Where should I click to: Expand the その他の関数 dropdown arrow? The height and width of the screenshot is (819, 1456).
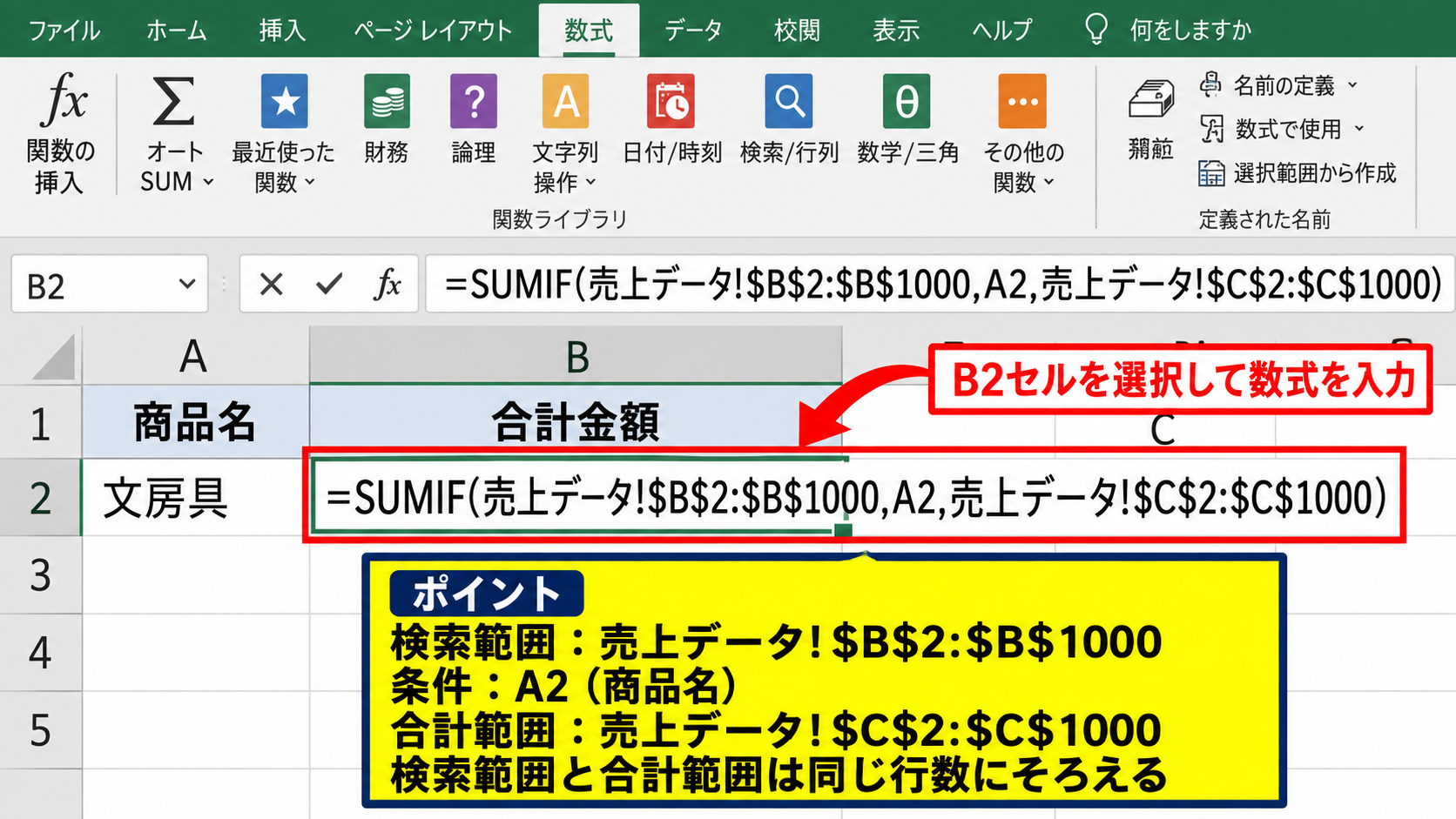(x=1048, y=182)
